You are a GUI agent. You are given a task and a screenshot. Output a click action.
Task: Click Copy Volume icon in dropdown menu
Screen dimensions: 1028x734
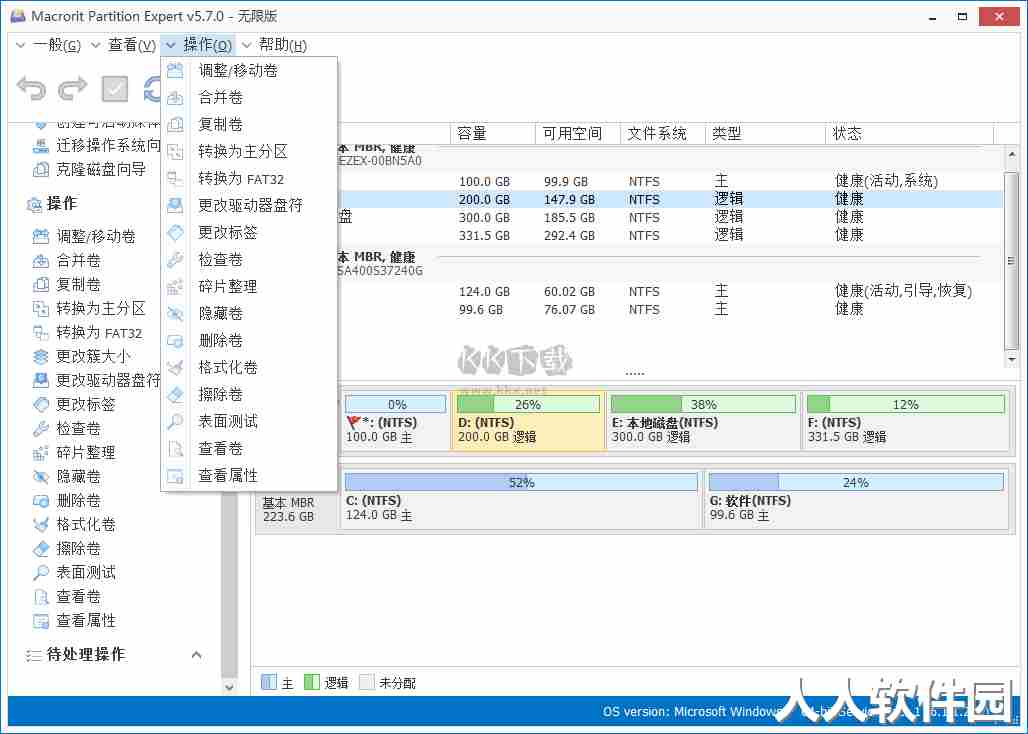[x=175, y=125]
